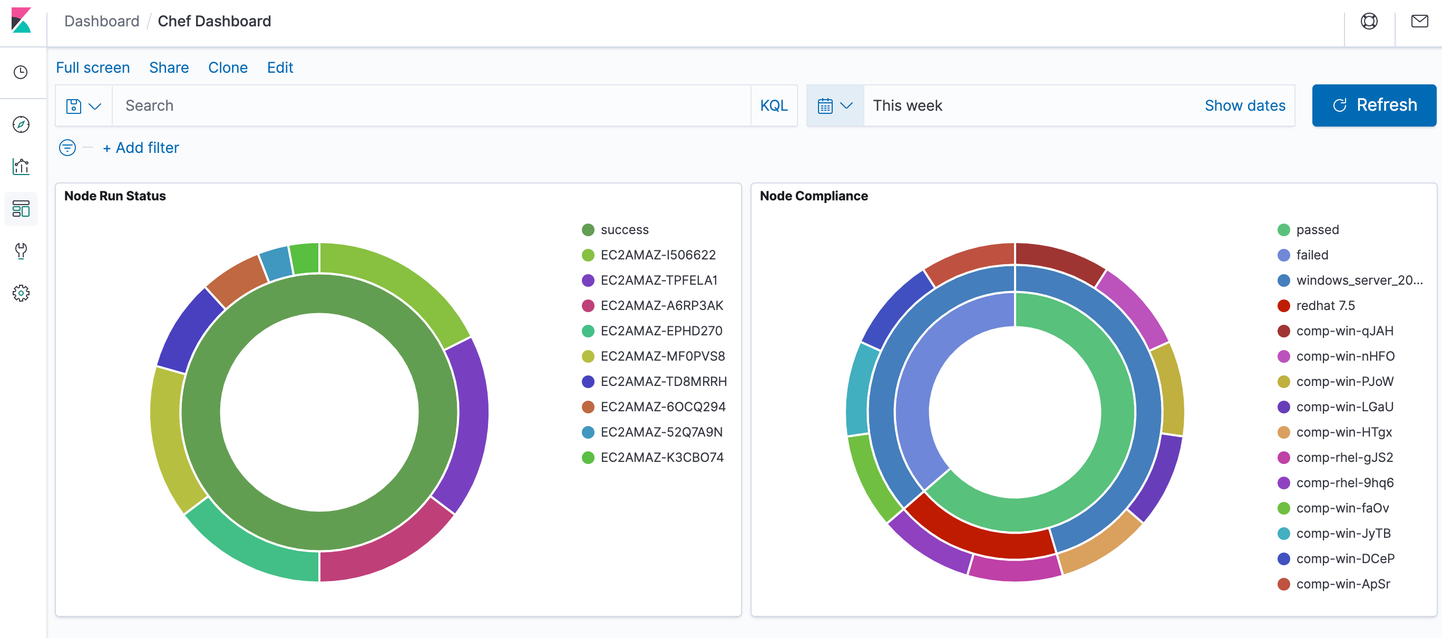This screenshot has height=638, width=1442.
Task: Open the mail newsfeed icon in header
Action: tap(1419, 21)
